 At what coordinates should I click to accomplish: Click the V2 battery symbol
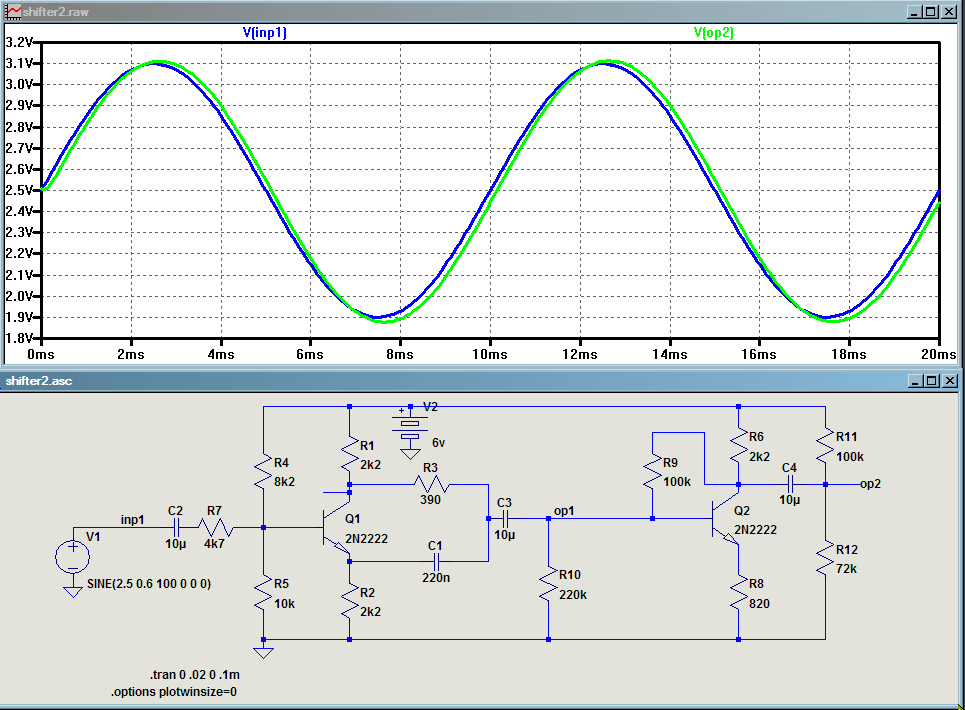[409, 429]
